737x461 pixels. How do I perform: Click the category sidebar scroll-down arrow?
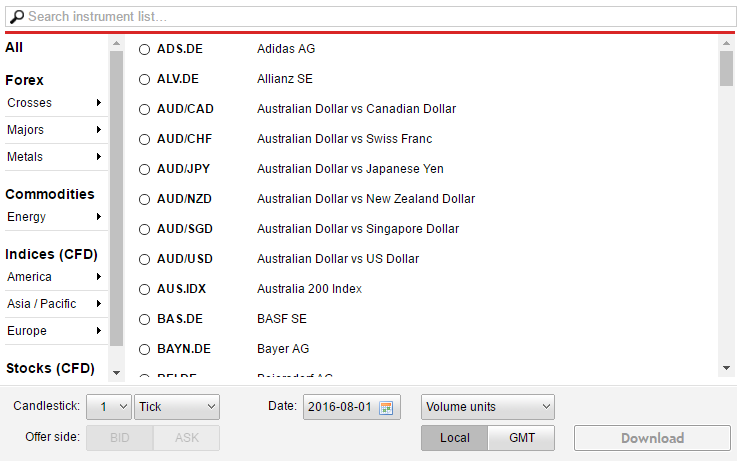pyautogui.click(x=117, y=373)
